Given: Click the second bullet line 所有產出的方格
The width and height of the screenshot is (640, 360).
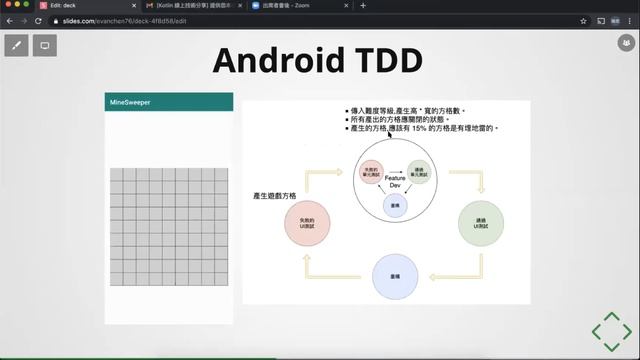Looking at the screenshot, I should point(397,119).
